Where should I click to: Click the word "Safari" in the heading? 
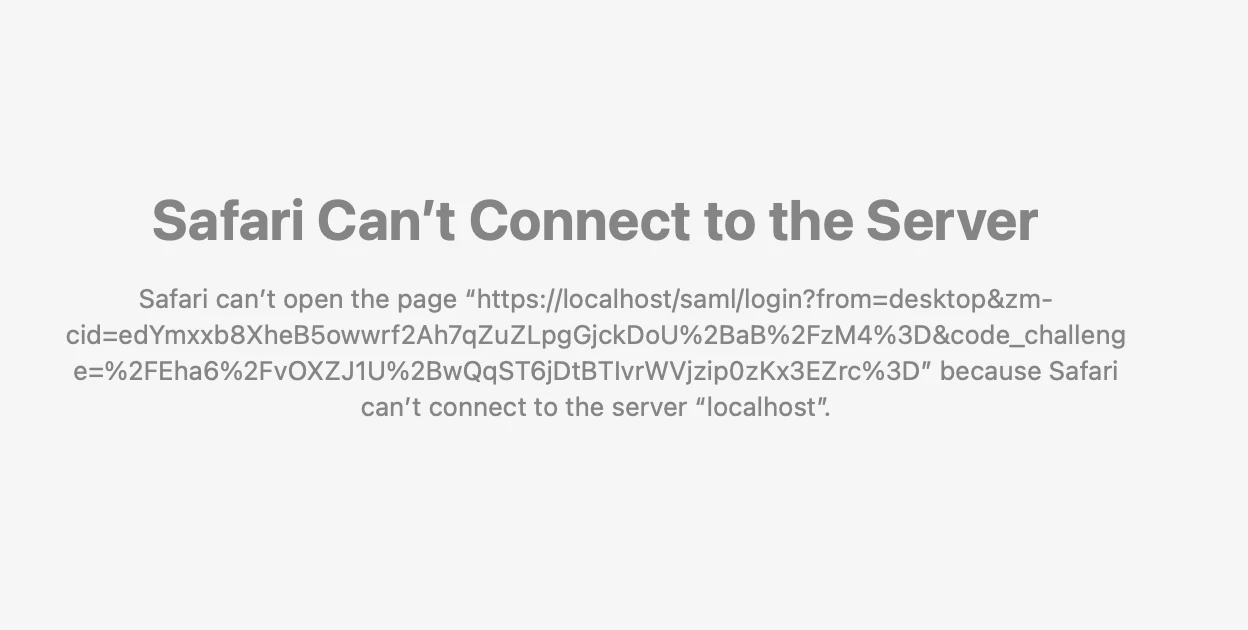228,221
